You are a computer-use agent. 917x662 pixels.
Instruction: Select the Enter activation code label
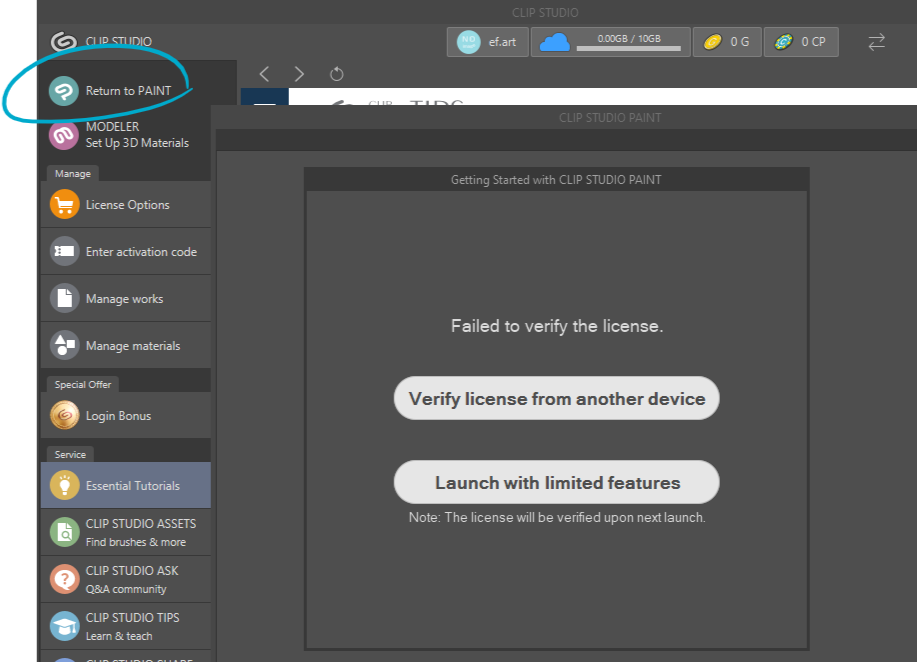(x=142, y=252)
